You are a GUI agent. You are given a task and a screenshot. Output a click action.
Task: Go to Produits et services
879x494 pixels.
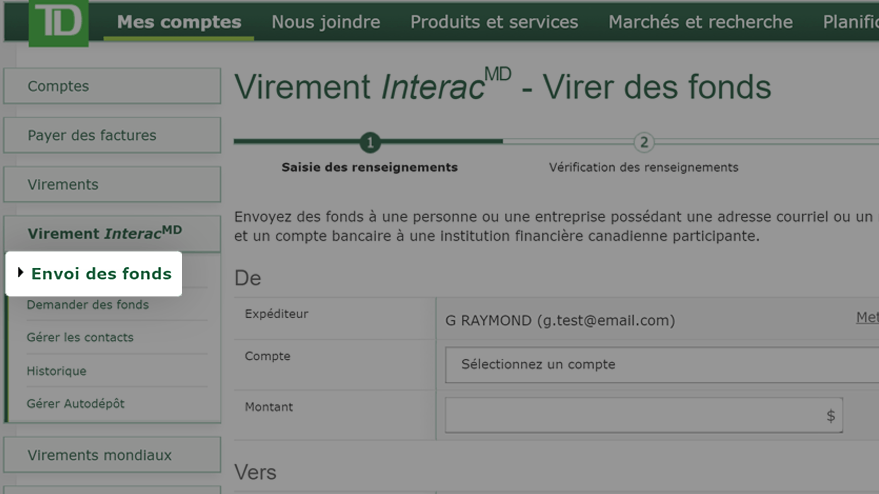pyautogui.click(x=494, y=22)
